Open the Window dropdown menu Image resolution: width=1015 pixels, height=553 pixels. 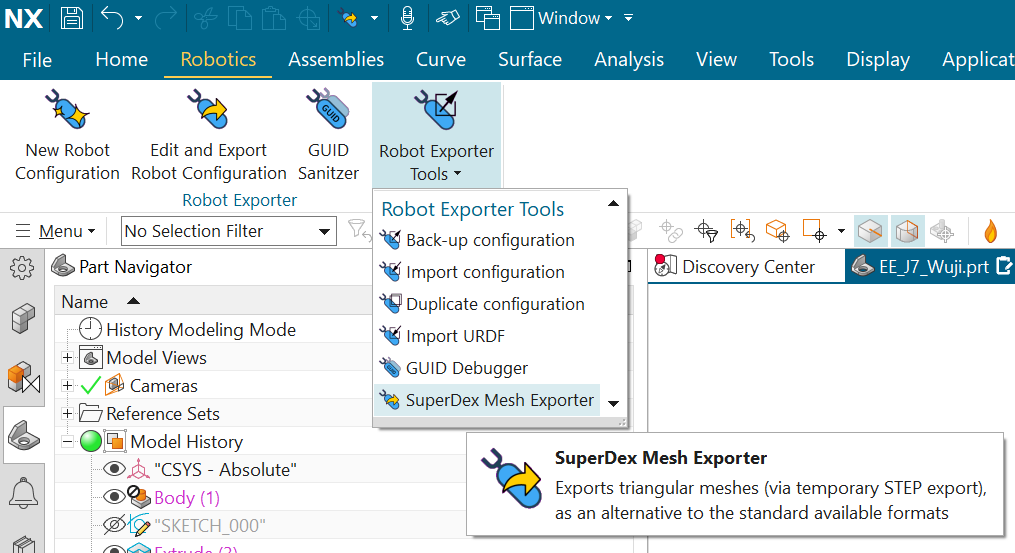coord(561,18)
